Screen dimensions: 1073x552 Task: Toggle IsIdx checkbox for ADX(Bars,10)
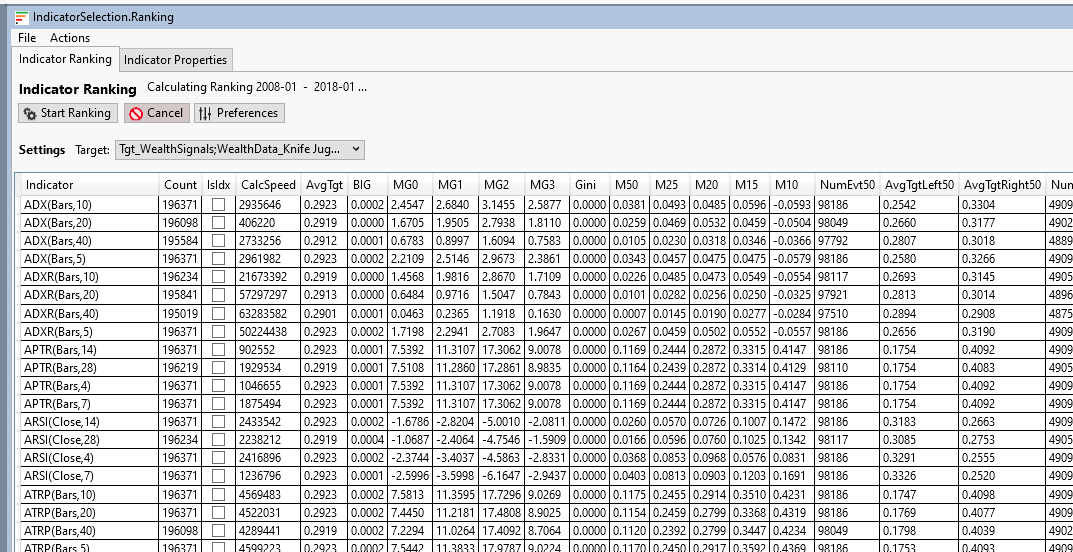(x=218, y=204)
